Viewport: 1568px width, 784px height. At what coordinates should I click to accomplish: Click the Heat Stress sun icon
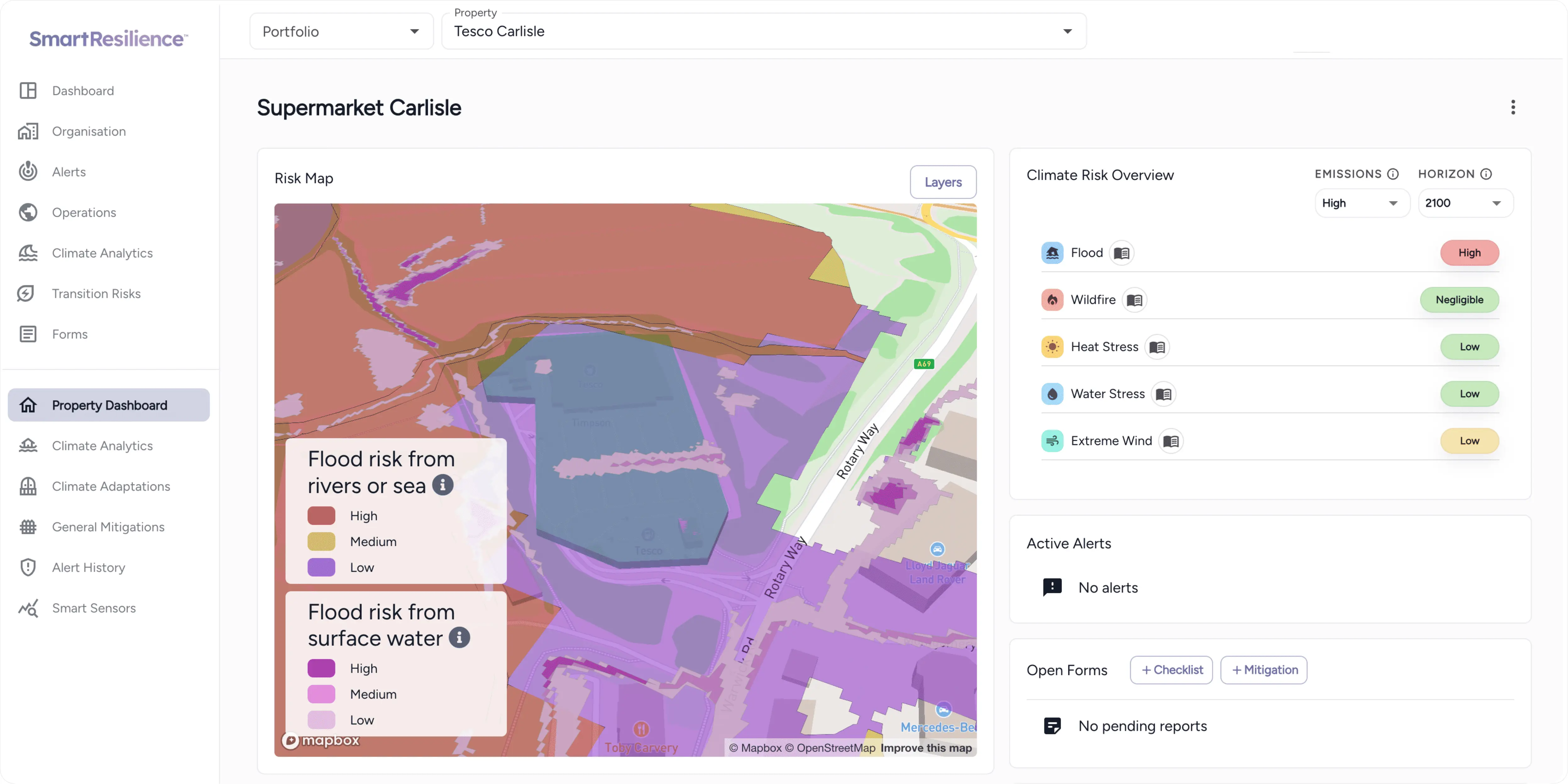pos(1053,347)
